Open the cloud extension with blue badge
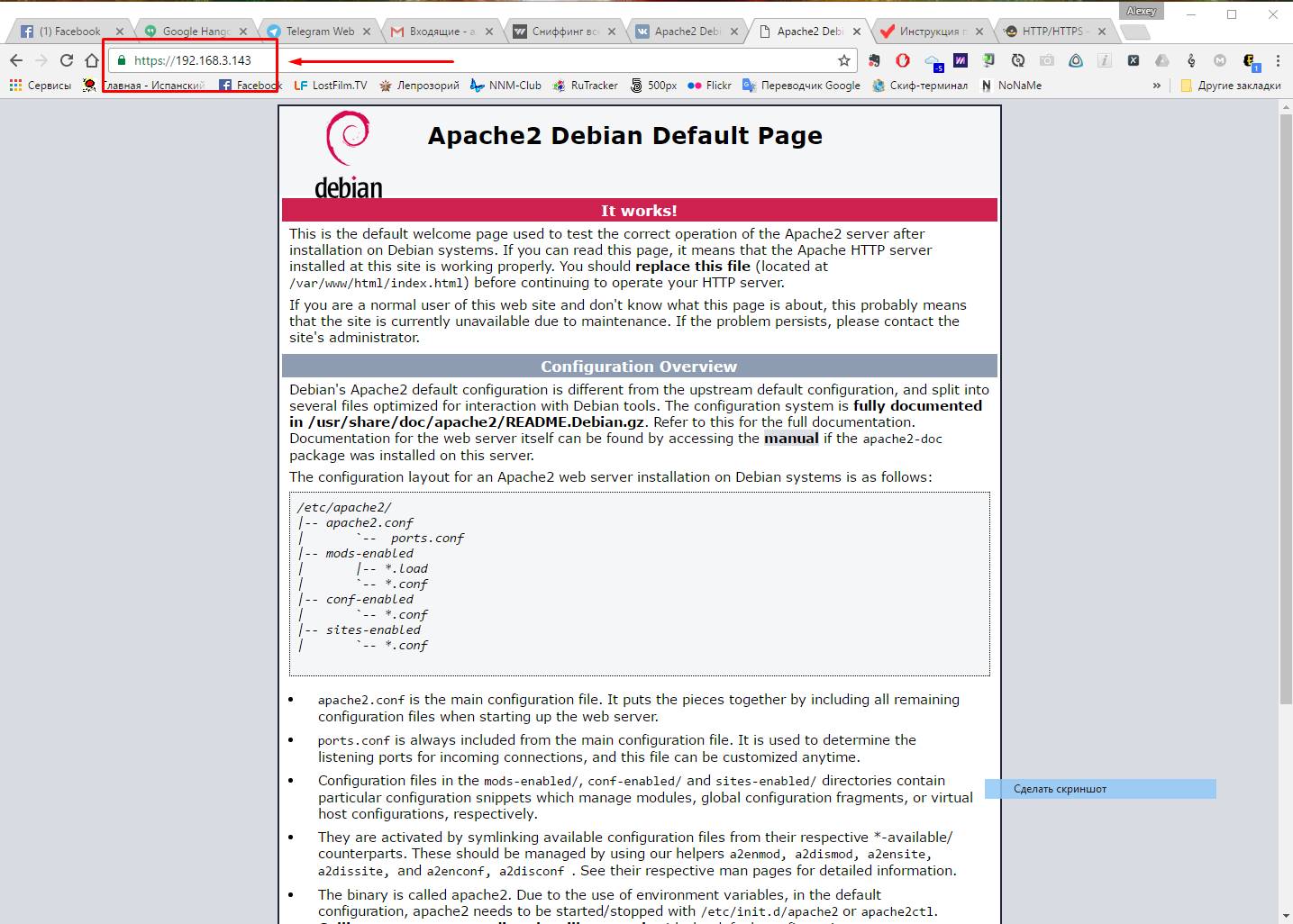The image size is (1293, 924). [x=933, y=61]
